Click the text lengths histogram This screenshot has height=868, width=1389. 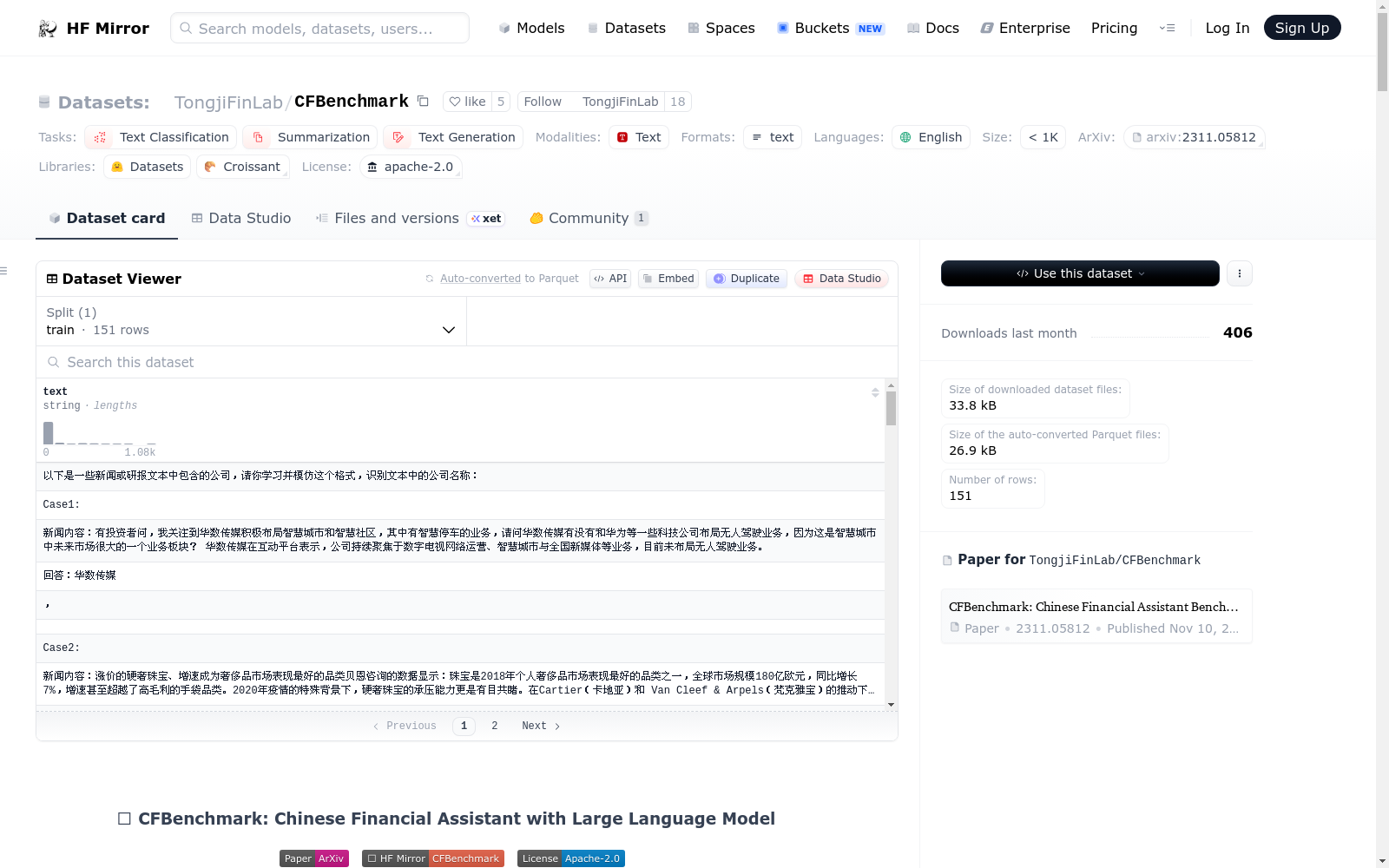tap(99, 432)
